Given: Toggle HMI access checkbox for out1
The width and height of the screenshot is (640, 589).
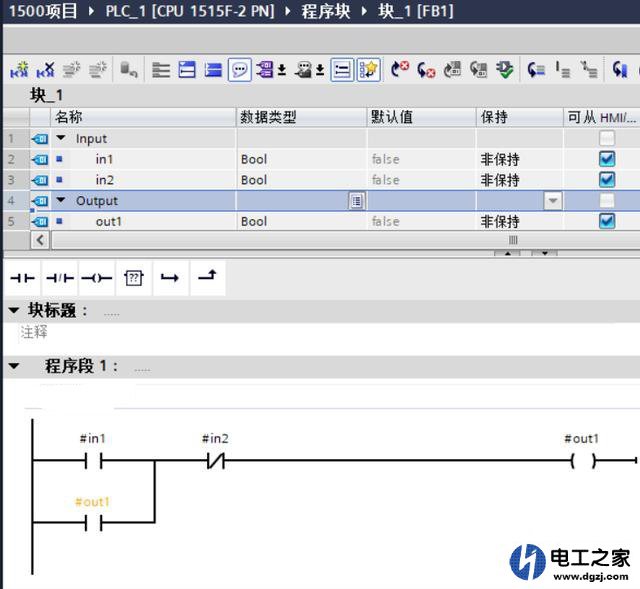Looking at the screenshot, I should [607, 221].
